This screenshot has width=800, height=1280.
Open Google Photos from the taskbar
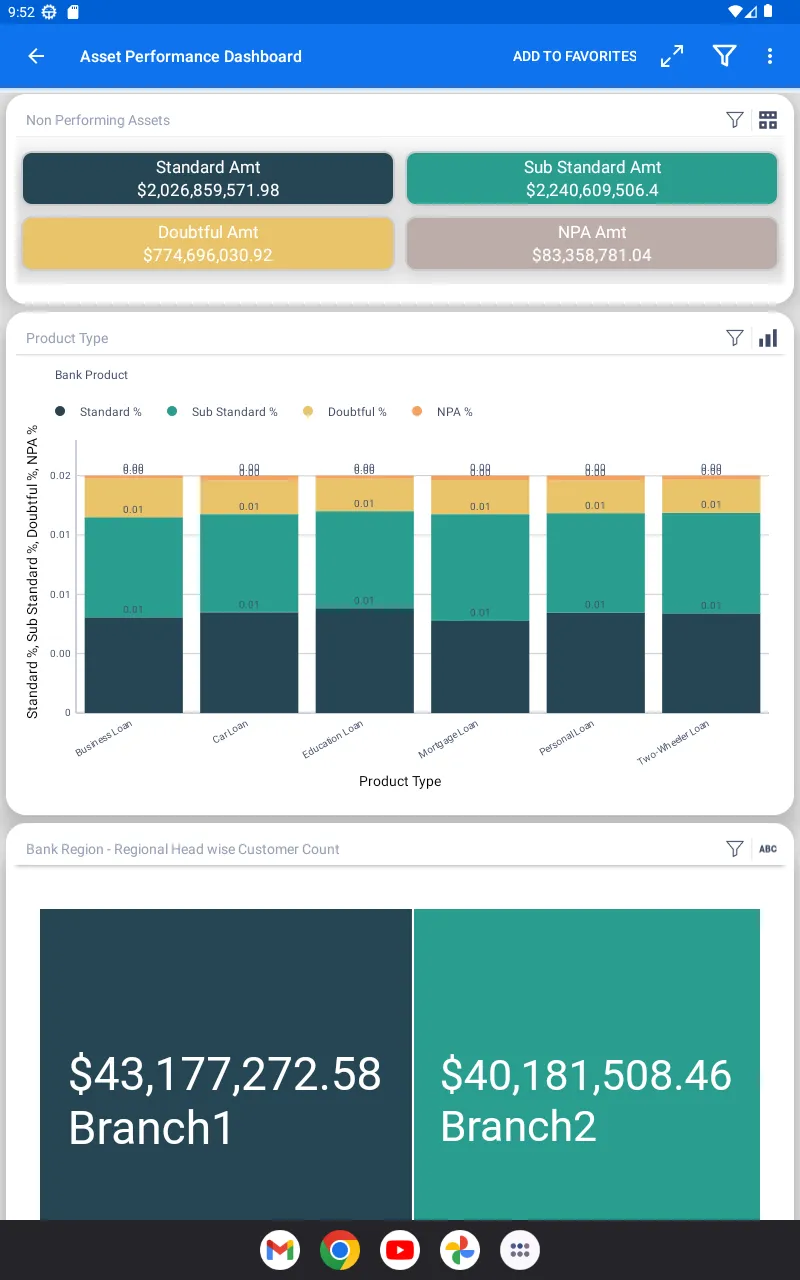click(x=460, y=1250)
